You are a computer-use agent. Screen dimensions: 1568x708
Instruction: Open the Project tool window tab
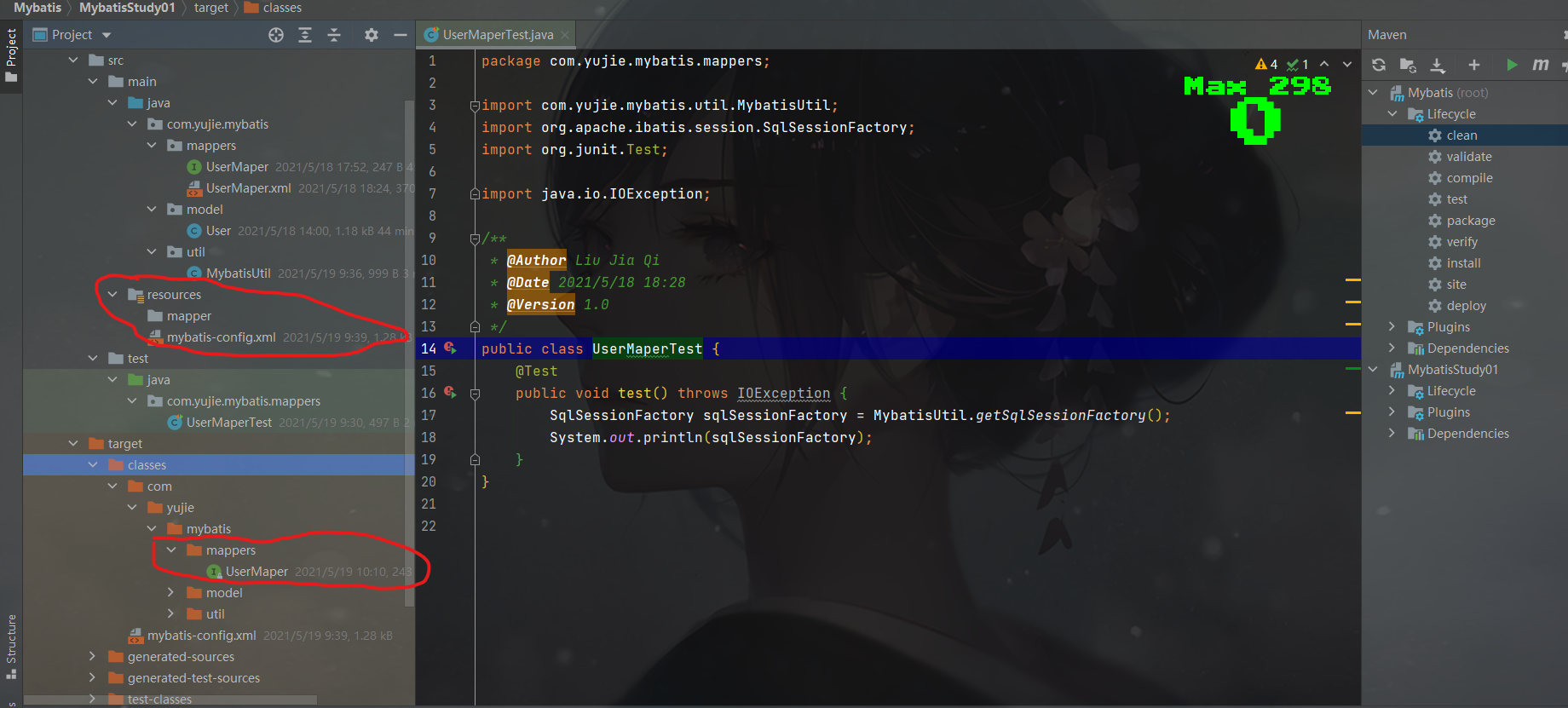11,56
